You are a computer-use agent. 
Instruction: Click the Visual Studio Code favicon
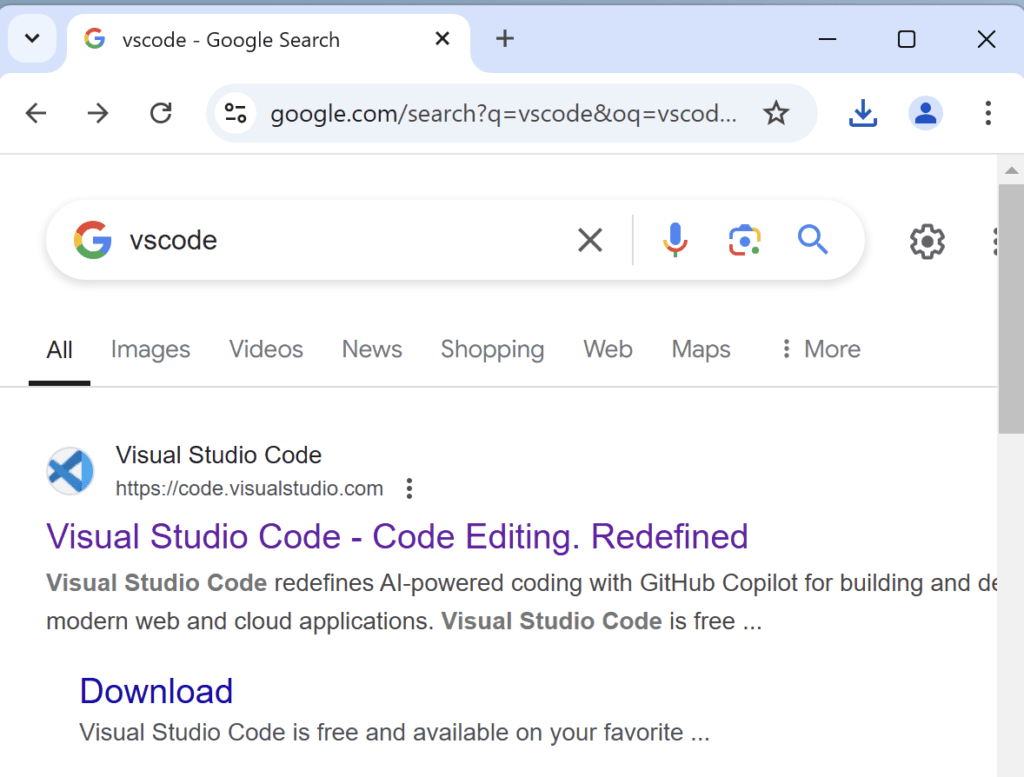(71, 471)
